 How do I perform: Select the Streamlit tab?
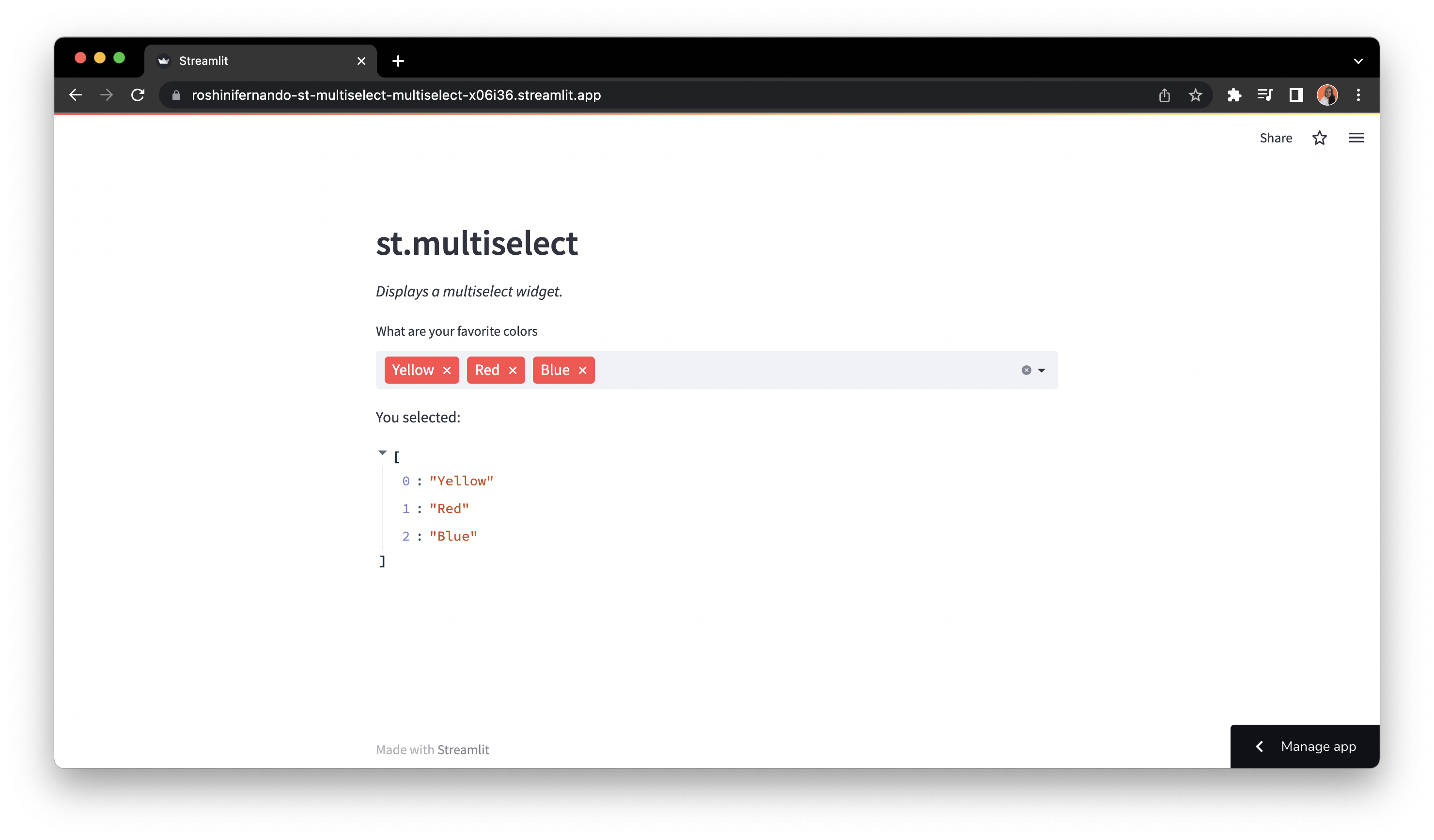coord(260,61)
